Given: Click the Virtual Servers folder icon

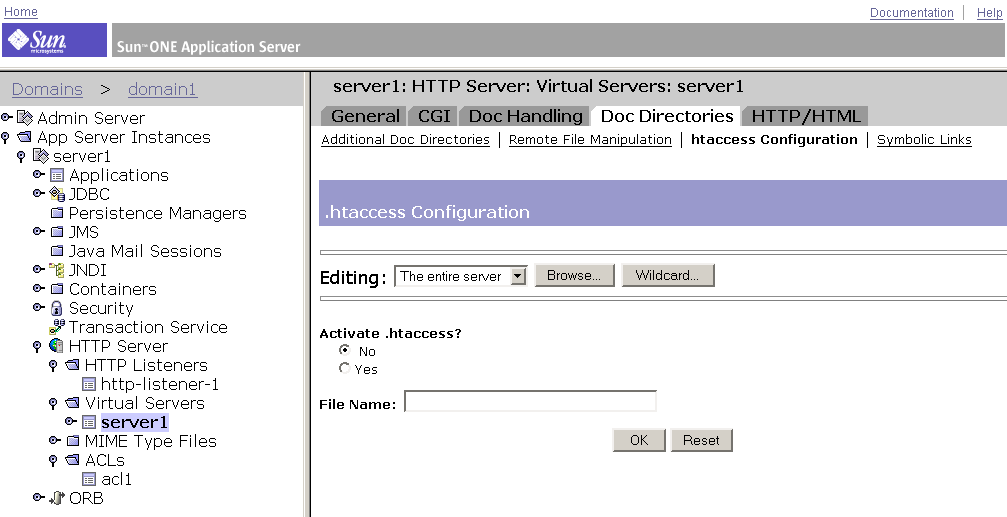Looking at the screenshot, I should tap(73, 403).
